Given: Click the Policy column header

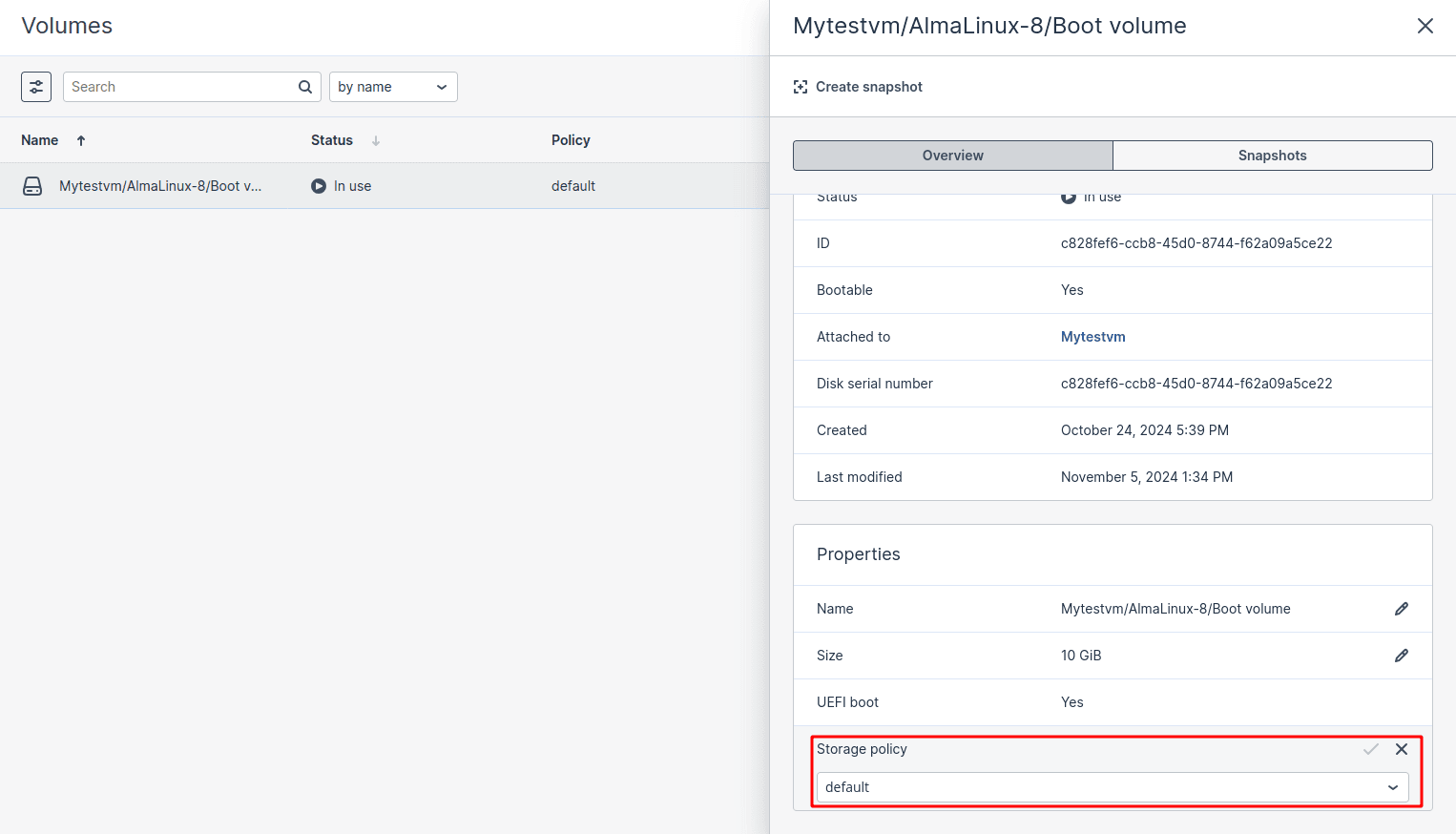Looking at the screenshot, I should (x=571, y=140).
